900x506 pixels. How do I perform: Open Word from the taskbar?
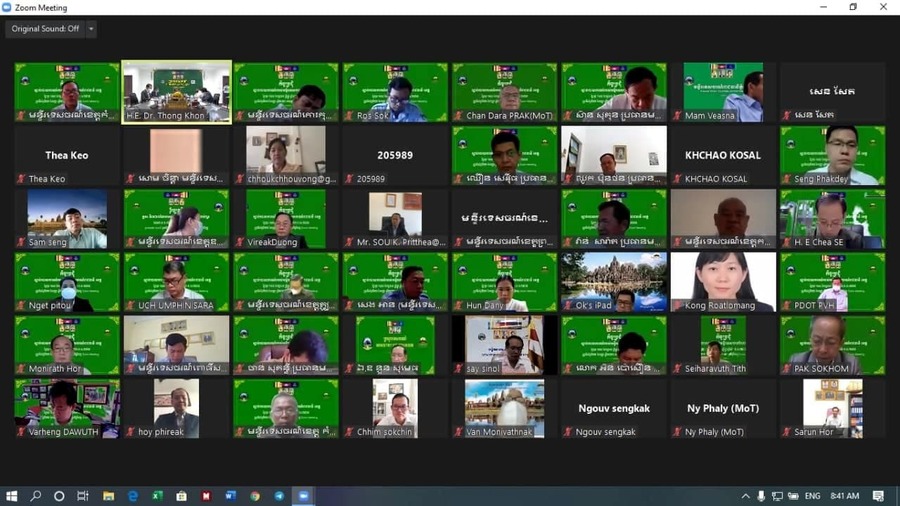[230, 496]
